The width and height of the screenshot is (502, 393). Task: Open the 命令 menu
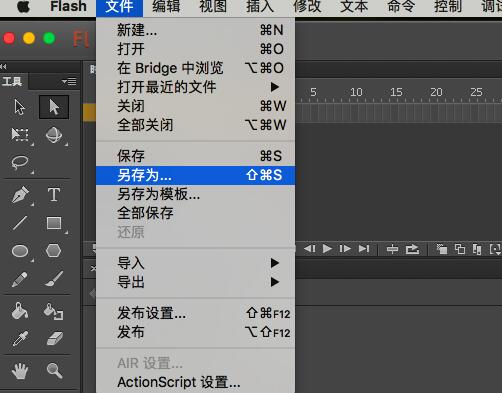(x=401, y=7)
